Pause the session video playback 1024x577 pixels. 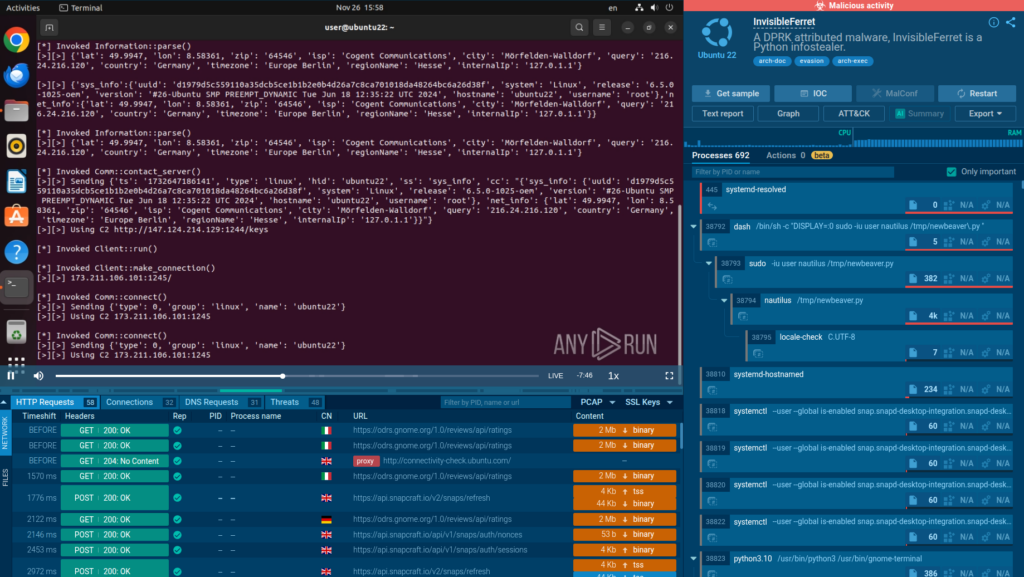click(12, 376)
